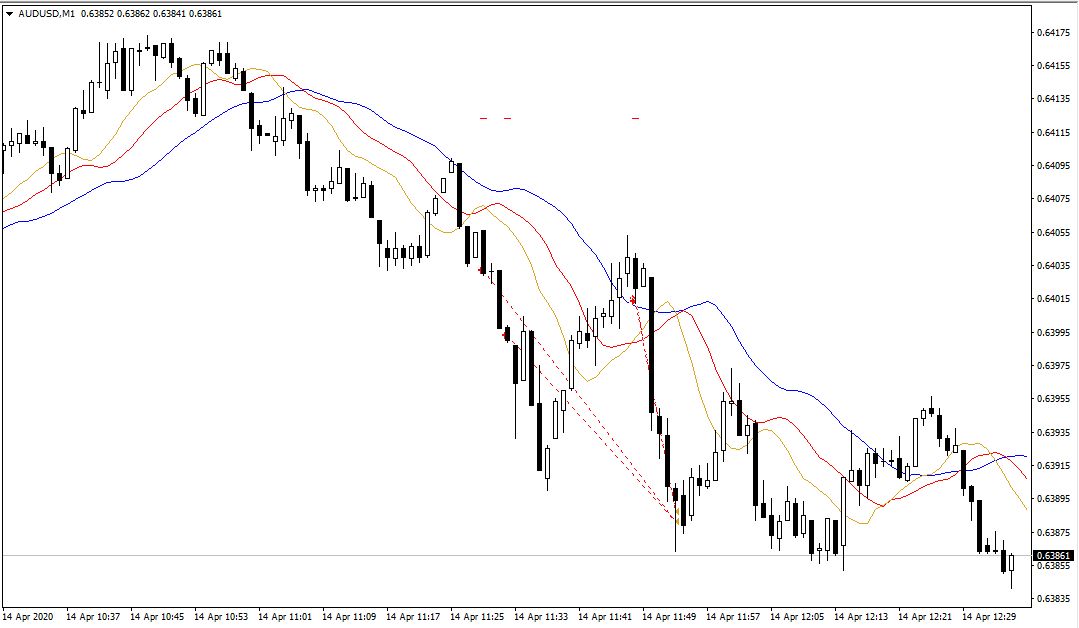
Task: Click the 14 Apr 11:09 time label
Action: pos(349,616)
